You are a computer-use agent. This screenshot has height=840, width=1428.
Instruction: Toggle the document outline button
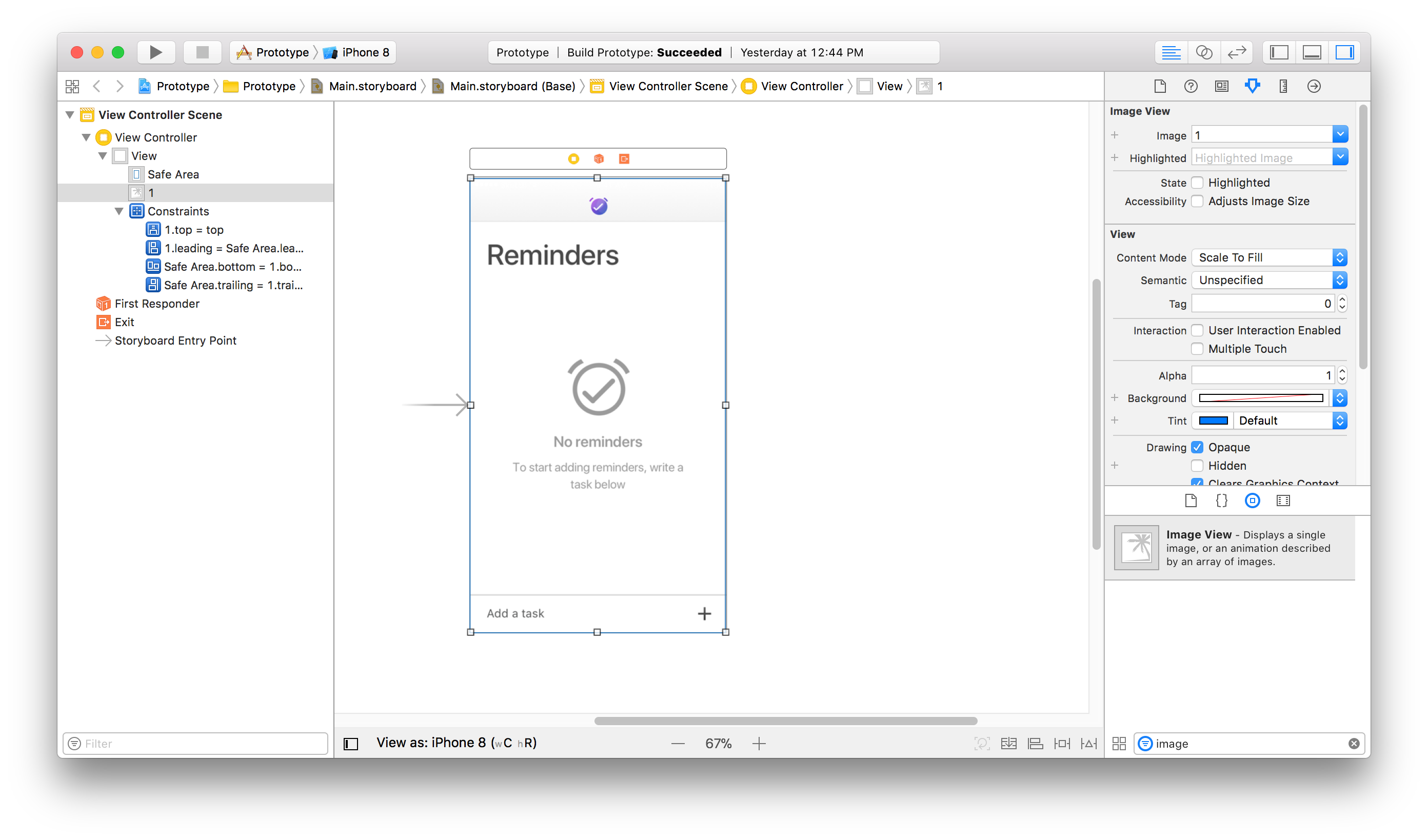[x=351, y=743]
